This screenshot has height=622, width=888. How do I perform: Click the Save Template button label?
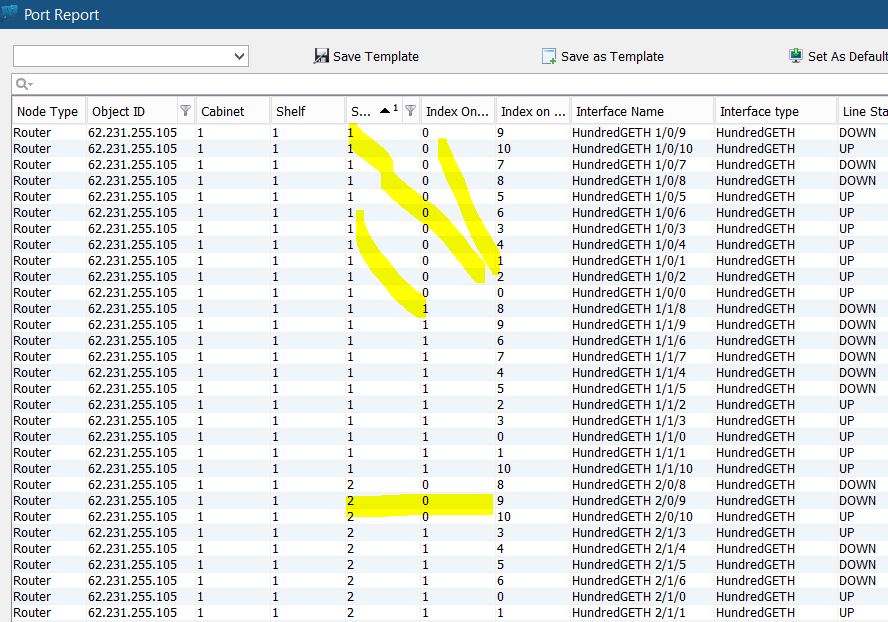(375, 57)
